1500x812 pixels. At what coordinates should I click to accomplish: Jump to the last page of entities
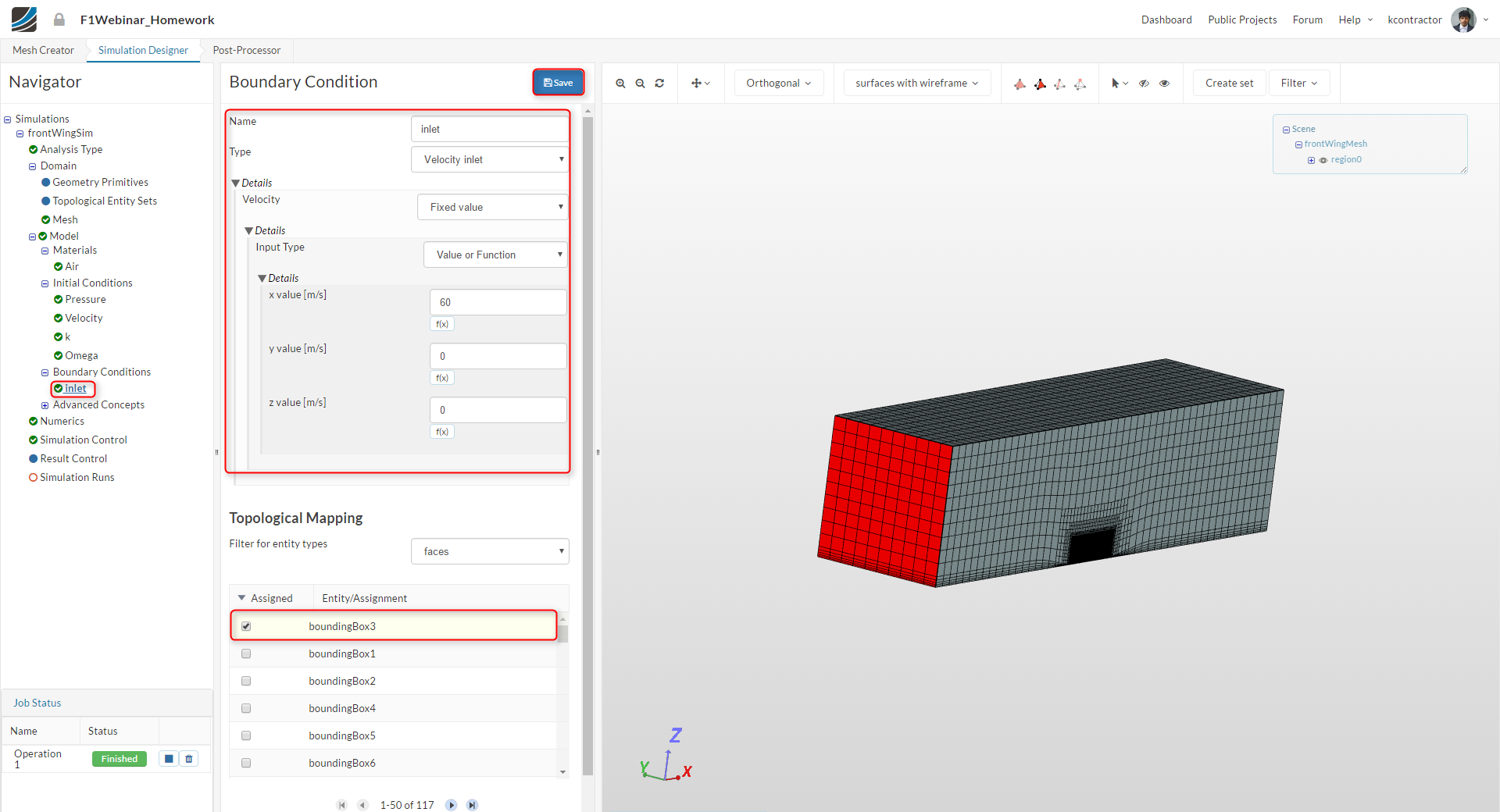[472, 805]
